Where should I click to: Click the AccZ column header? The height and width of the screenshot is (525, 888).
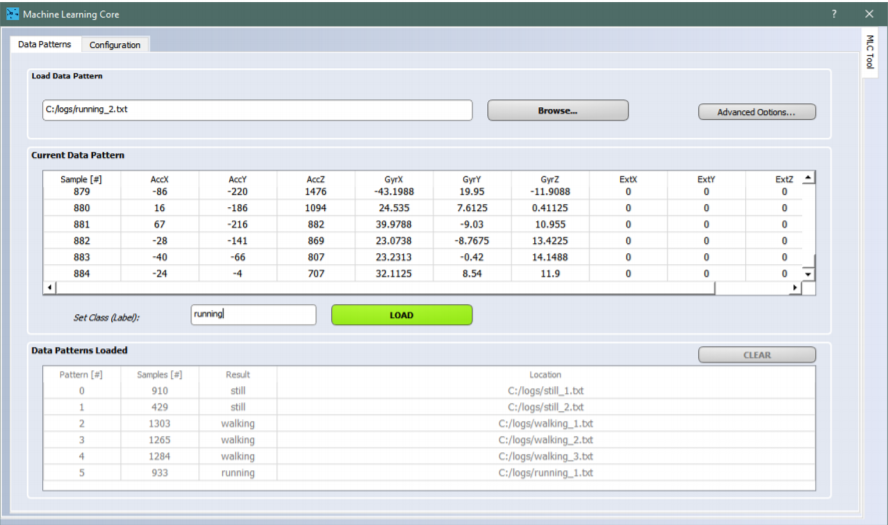[316, 179]
